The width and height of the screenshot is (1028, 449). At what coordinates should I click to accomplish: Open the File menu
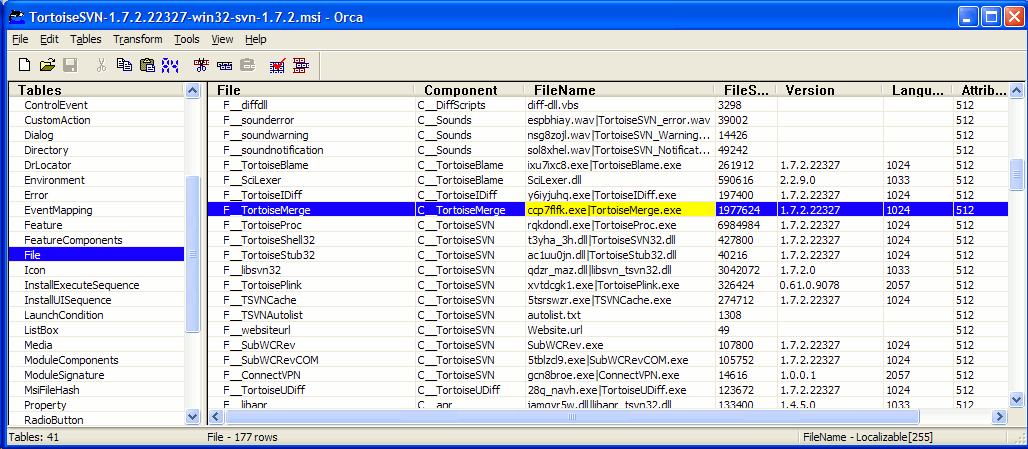tap(20, 39)
